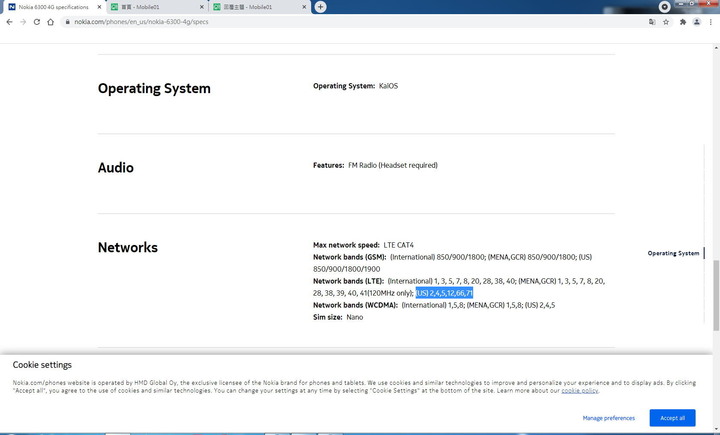Accept all cookies
Image resolution: width=720 pixels, height=435 pixels.
pyautogui.click(x=672, y=418)
